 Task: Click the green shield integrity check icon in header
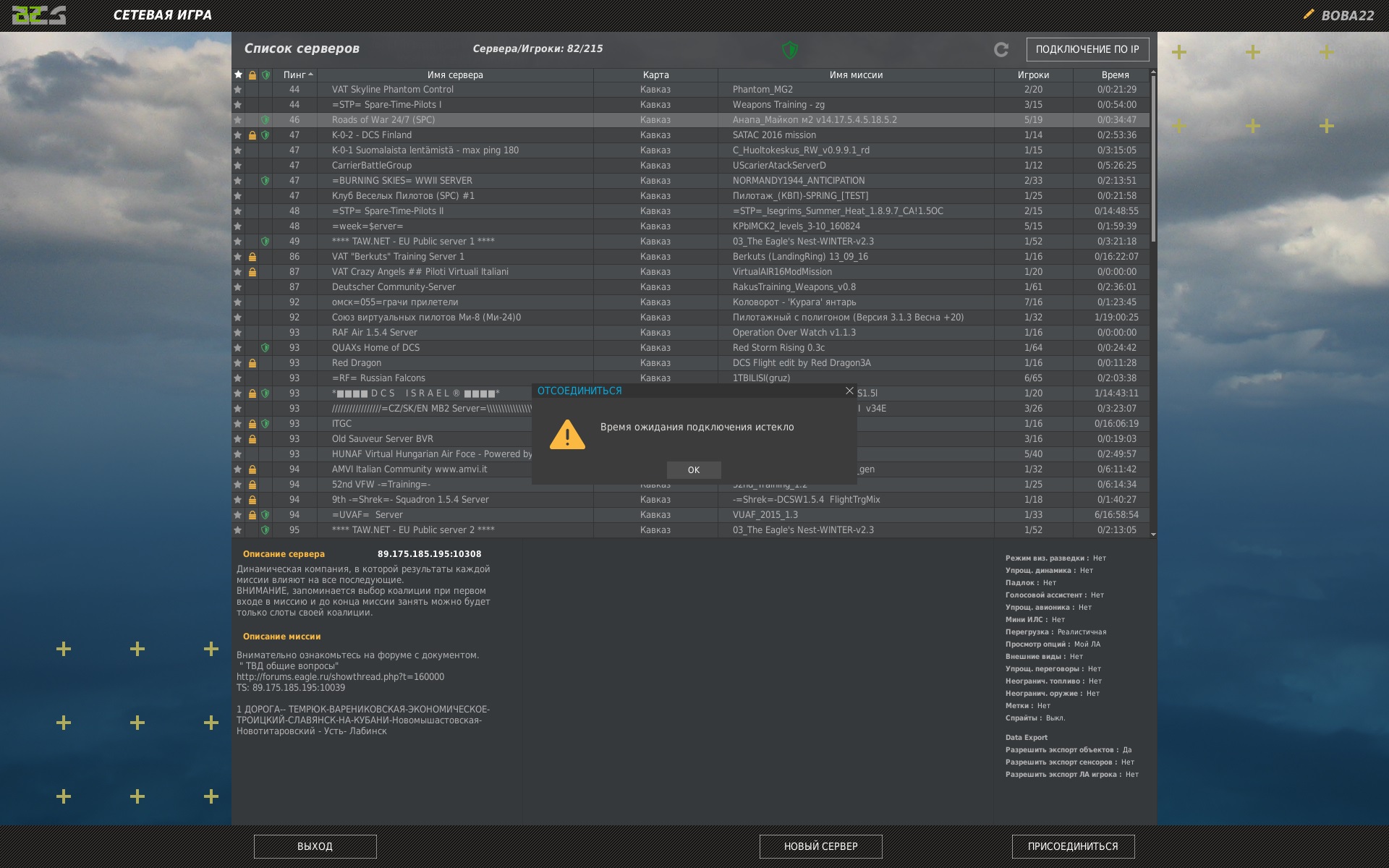coord(789,50)
